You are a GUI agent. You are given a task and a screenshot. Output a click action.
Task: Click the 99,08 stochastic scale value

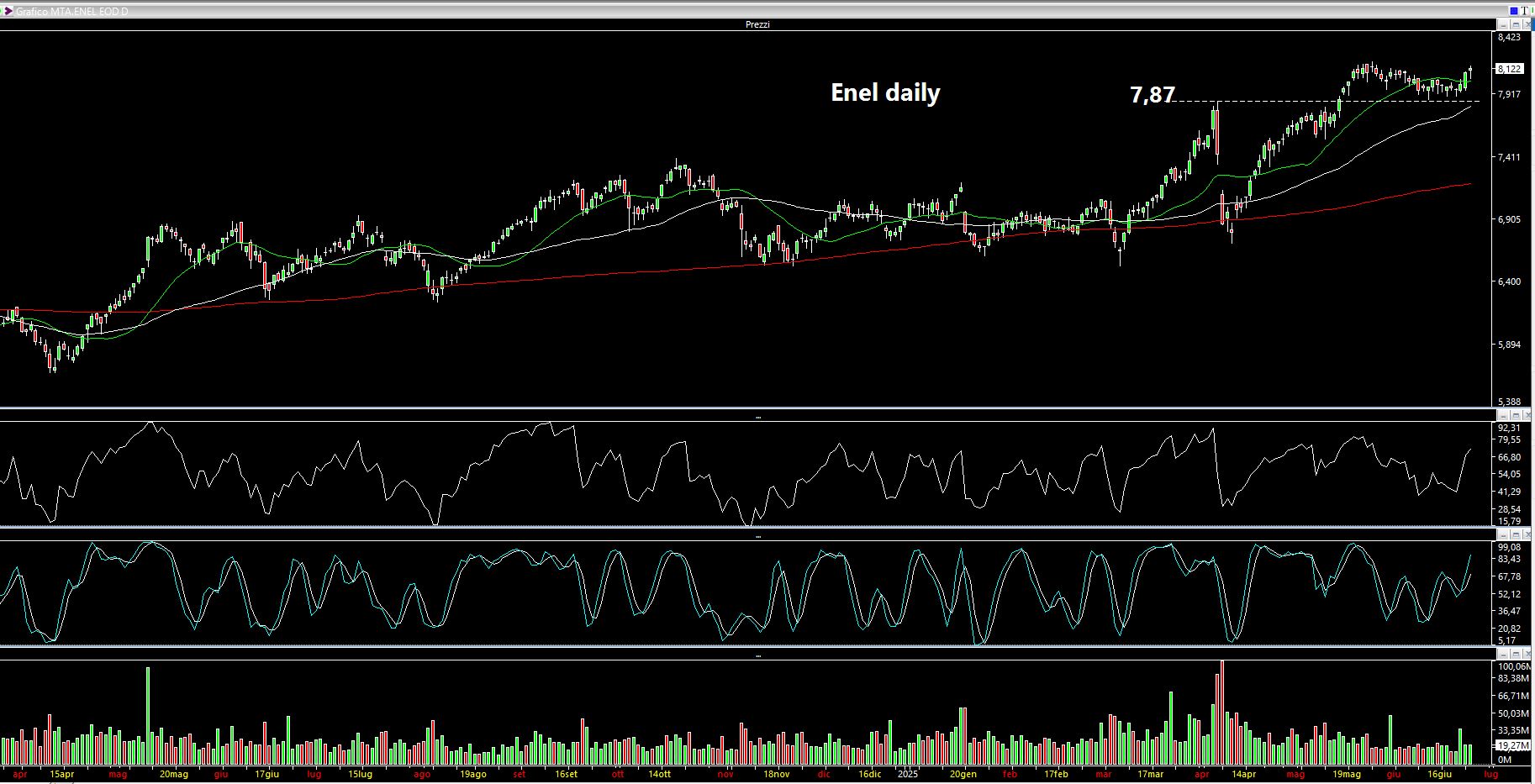click(1509, 547)
